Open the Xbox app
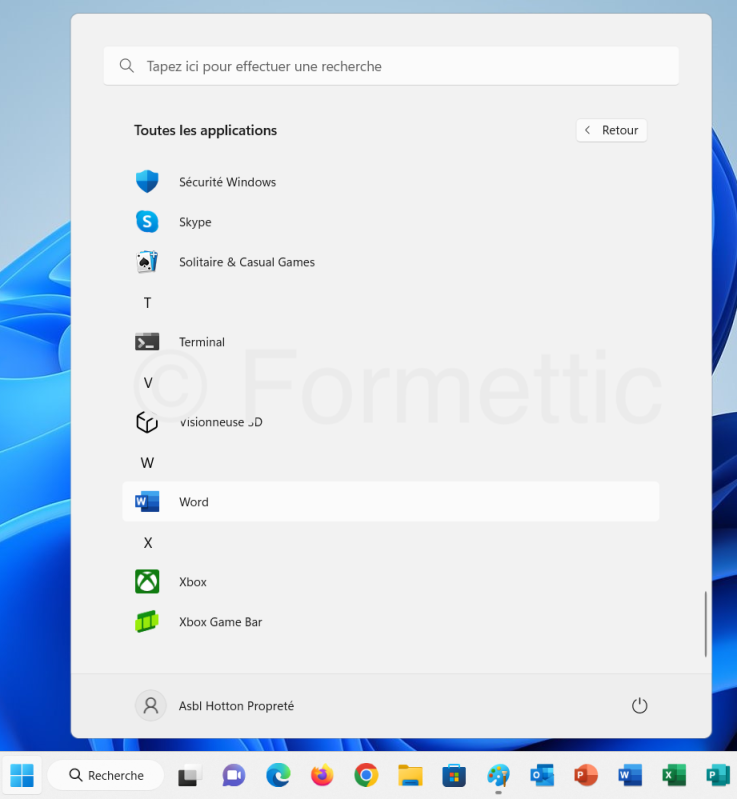The height and width of the screenshot is (799, 737). [192, 582]
